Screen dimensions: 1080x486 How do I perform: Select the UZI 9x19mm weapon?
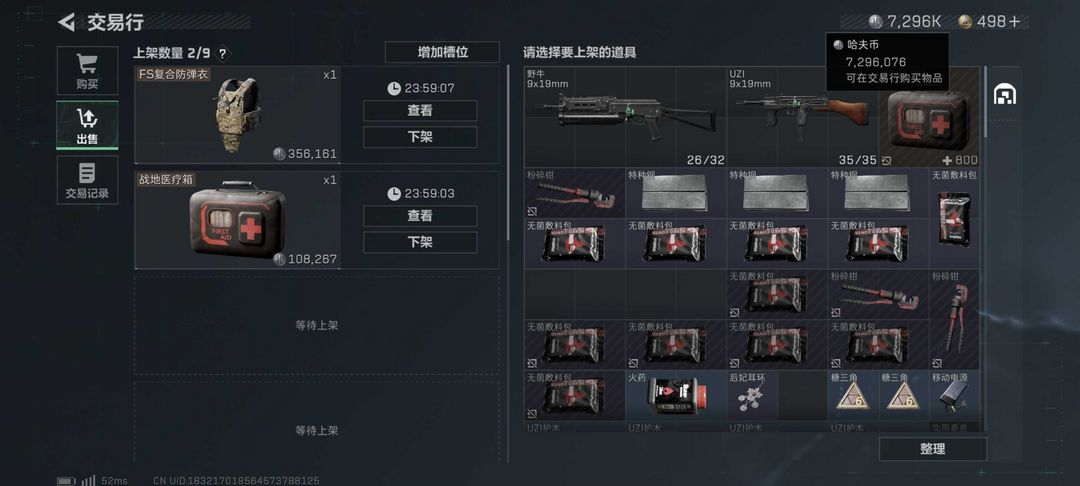[802, 117]
